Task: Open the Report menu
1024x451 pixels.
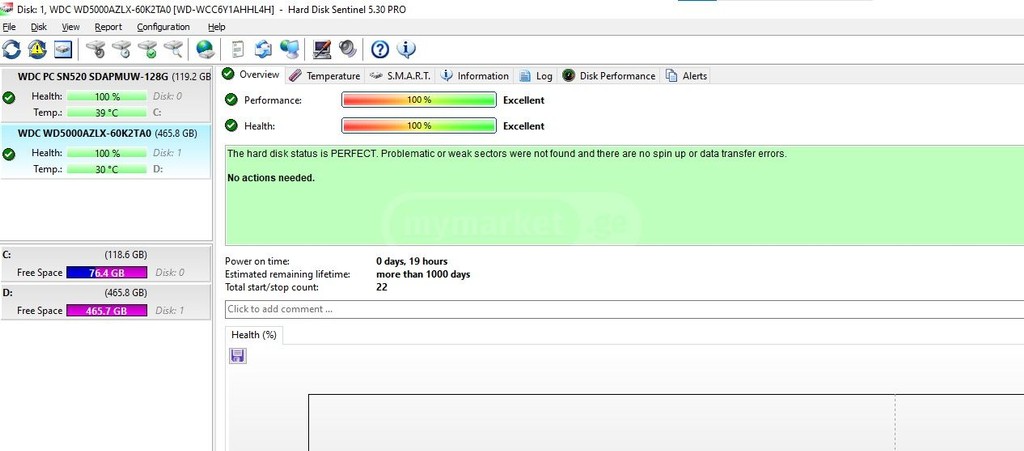Action: (x=108, y=27)
